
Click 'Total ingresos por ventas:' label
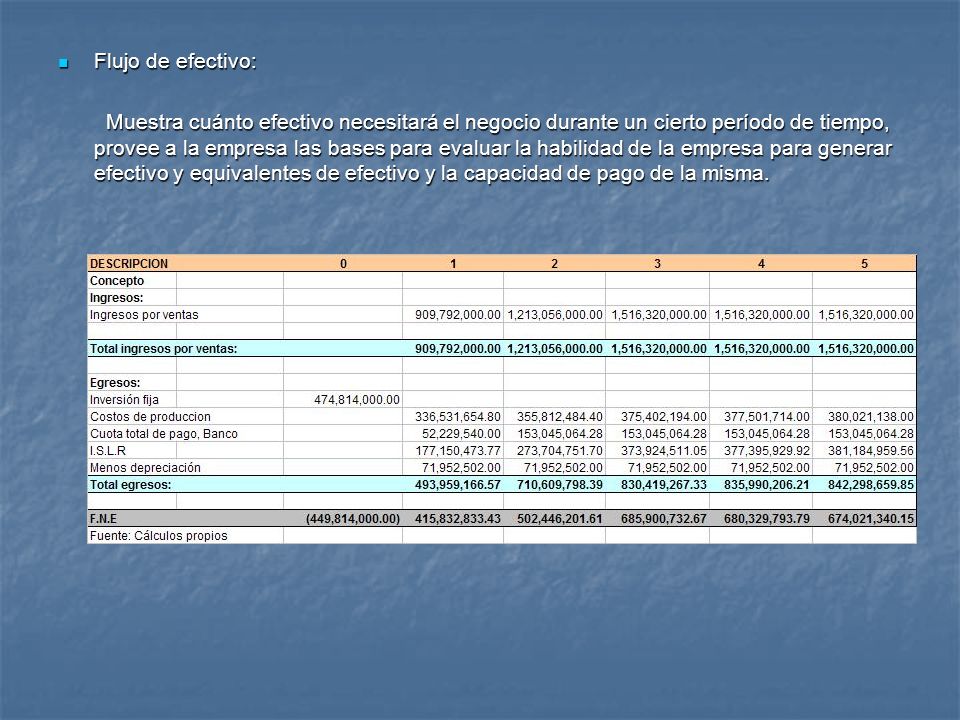tap(163, 349)
